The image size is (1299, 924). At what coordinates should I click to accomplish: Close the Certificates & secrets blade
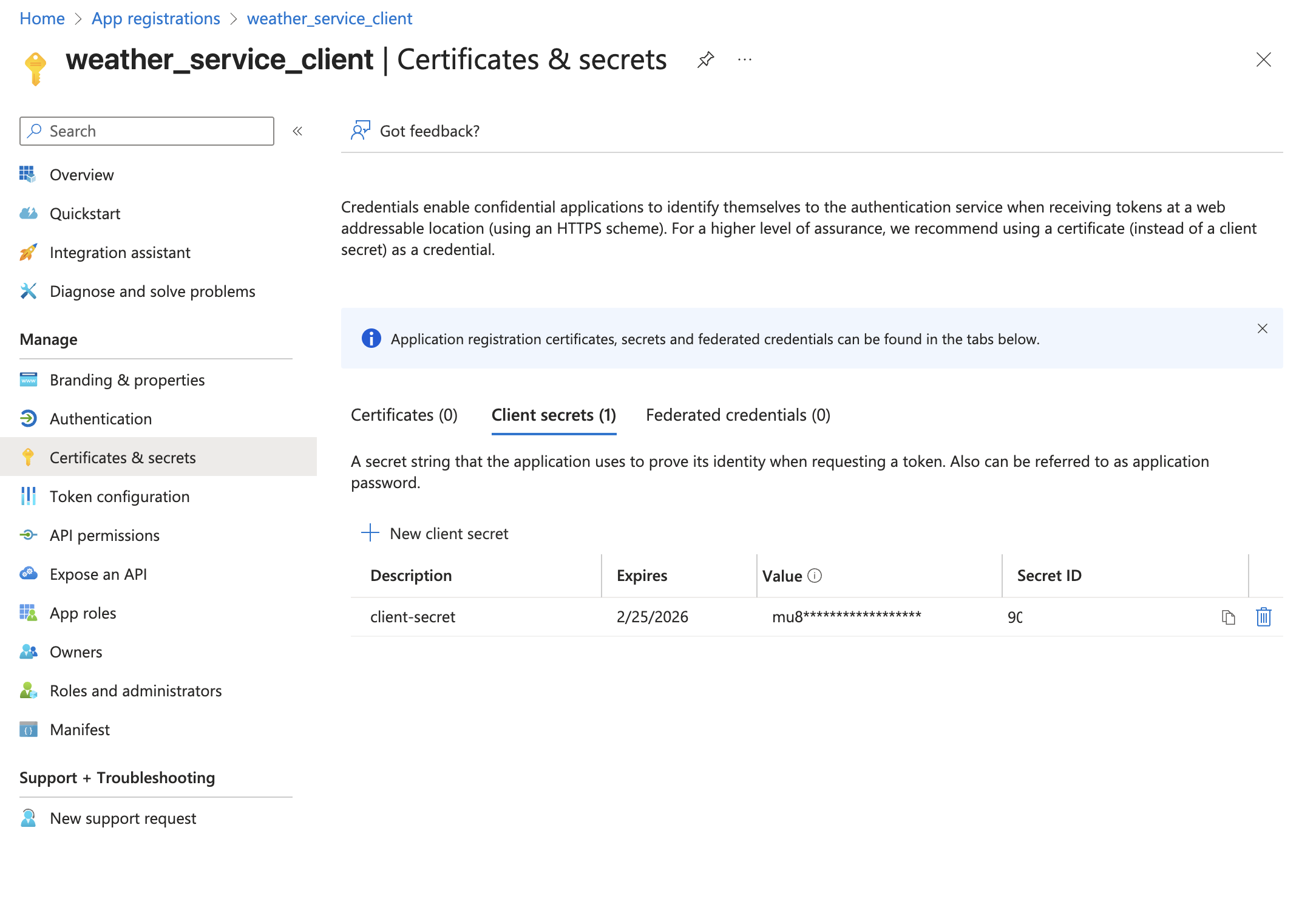(1263, 59)
